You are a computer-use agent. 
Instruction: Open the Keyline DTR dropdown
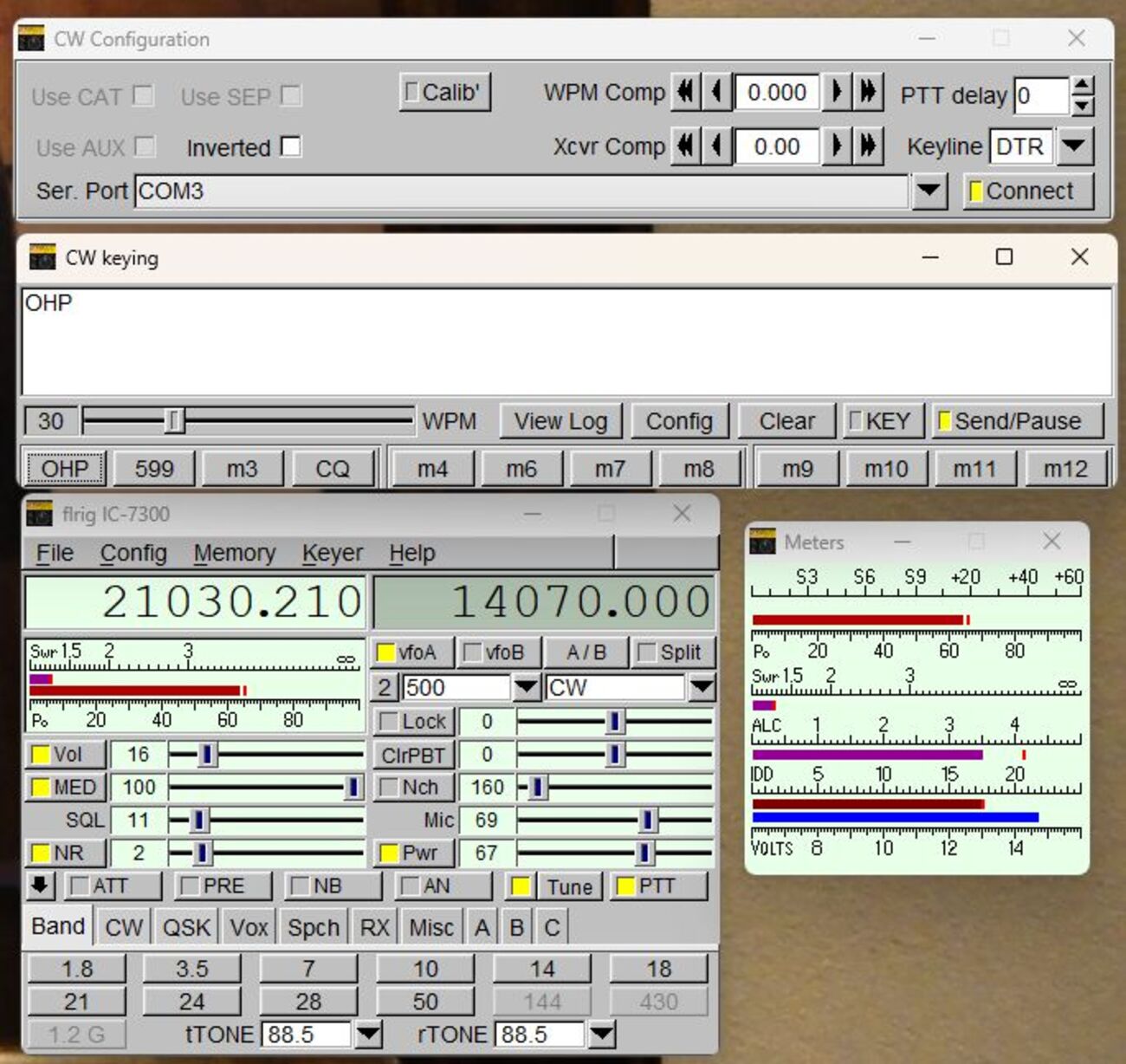[x=1075, y=146]
